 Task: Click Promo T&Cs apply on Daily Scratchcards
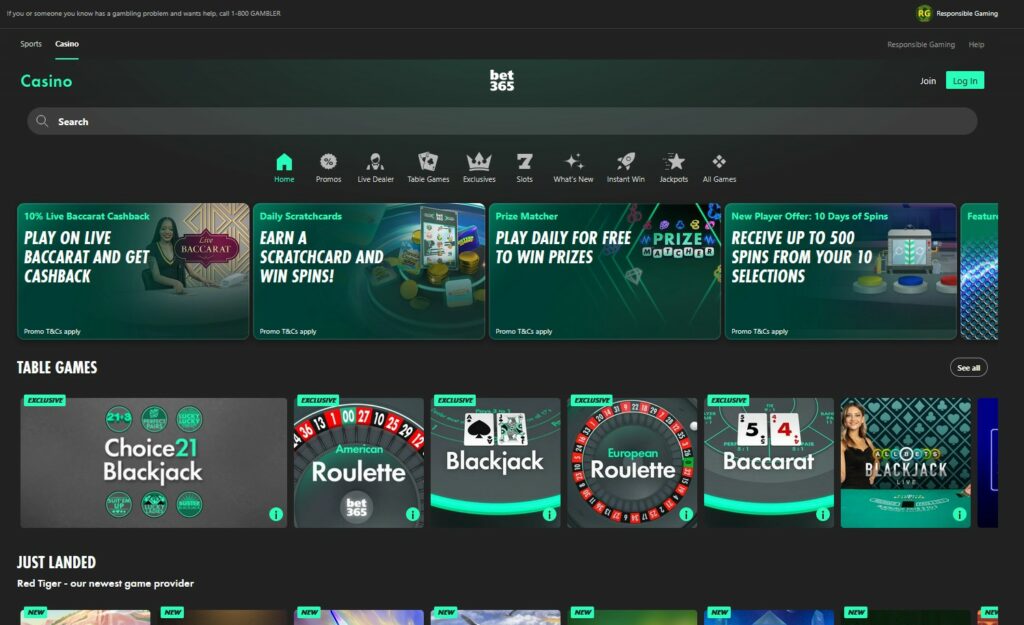[288, 331]
